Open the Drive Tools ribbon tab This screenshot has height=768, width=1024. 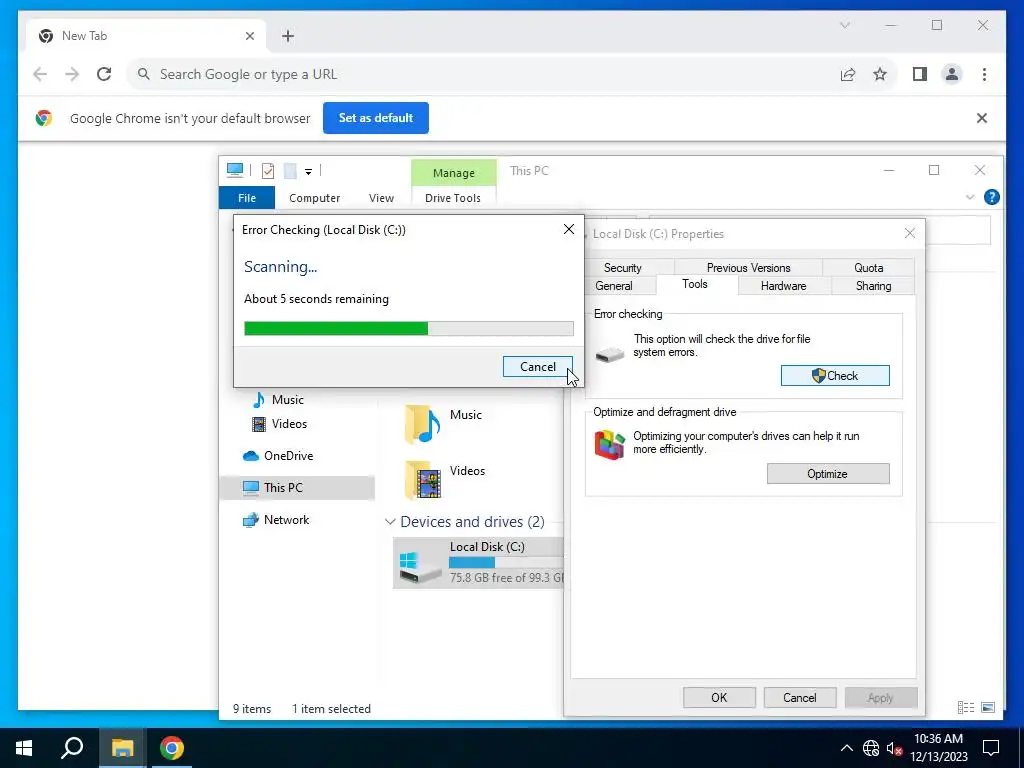(453, 198)
